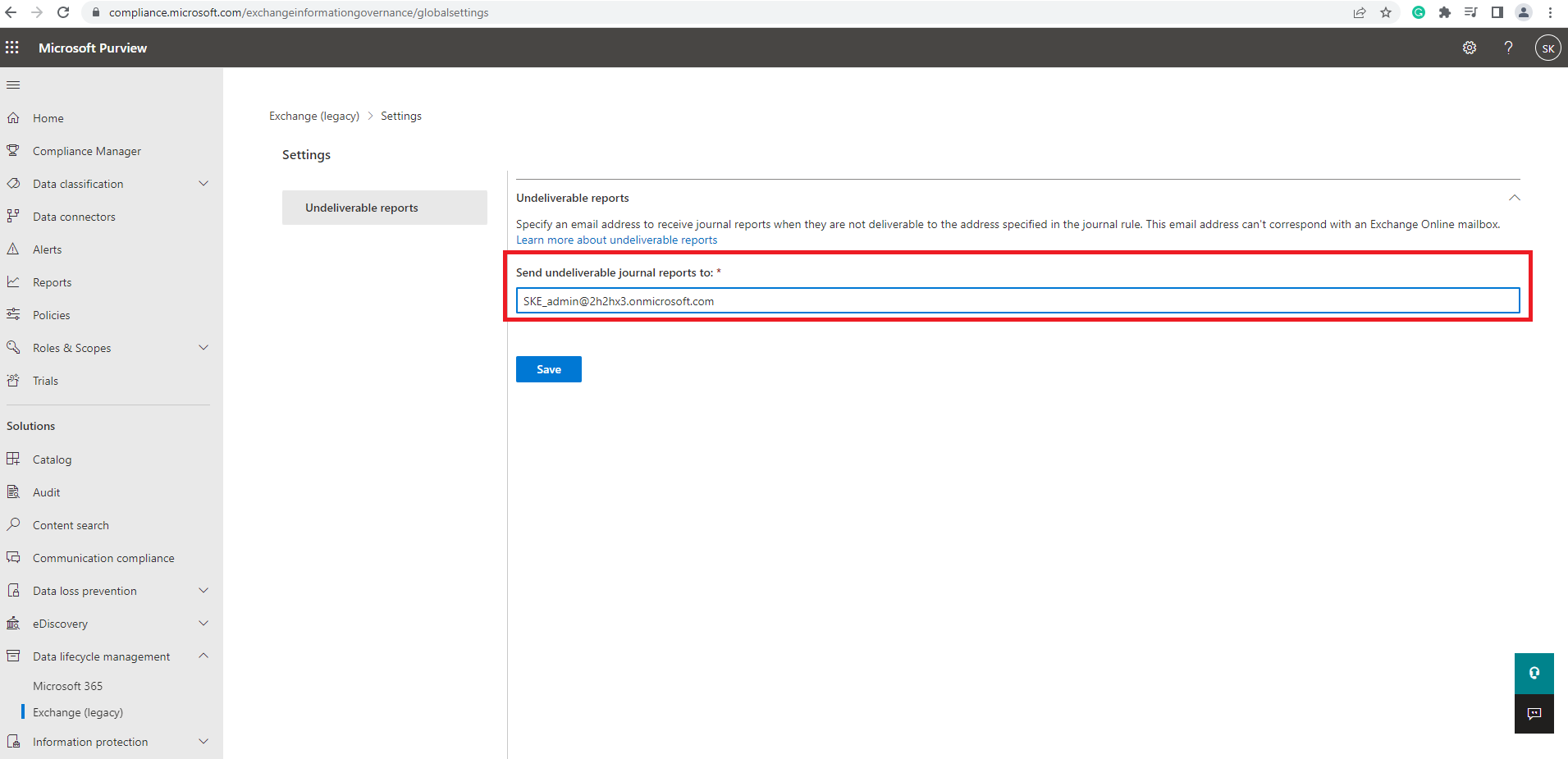Screen dimensions: 1568x759
Task: Collapse the Data lifecycle management section
Action: (203, 656)
